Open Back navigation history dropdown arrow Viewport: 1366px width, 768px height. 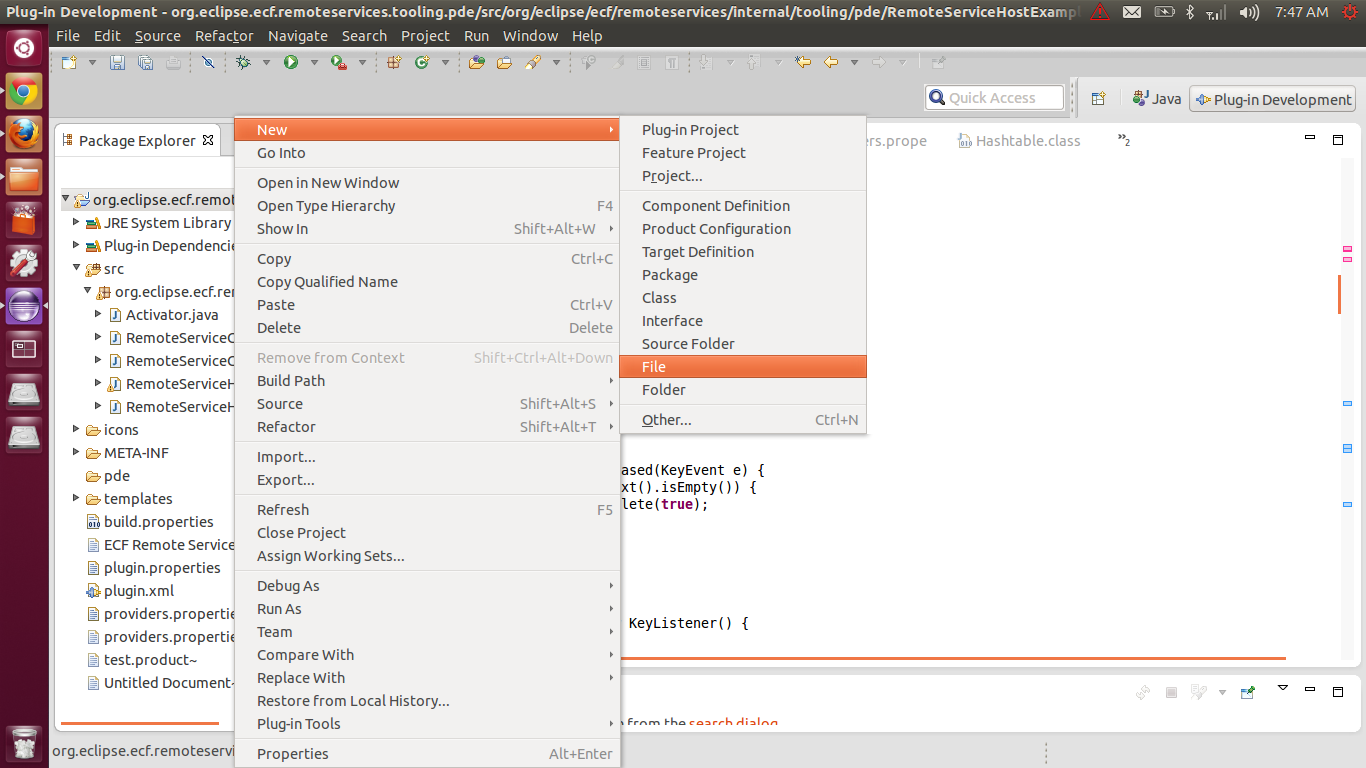pos(854,62)
